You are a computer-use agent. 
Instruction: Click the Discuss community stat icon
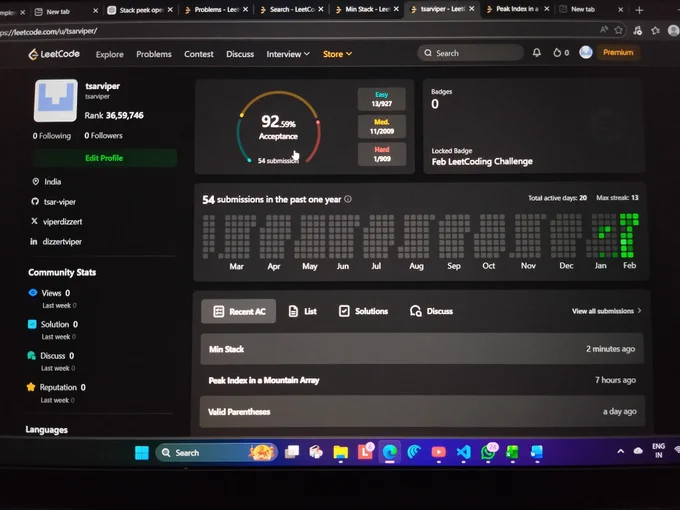[x=31, y=356]
